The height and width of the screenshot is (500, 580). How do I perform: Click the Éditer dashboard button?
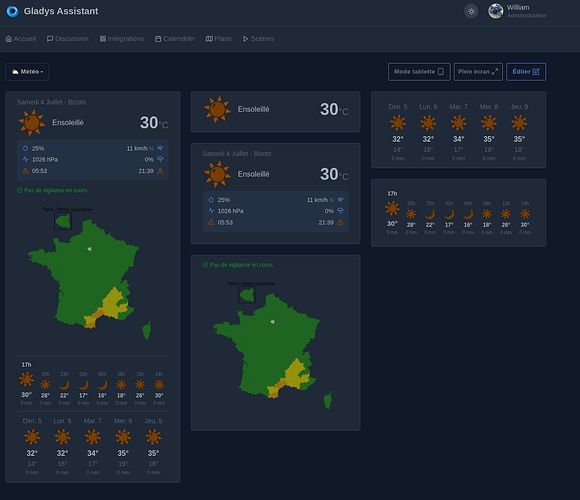tap(526, 72)
